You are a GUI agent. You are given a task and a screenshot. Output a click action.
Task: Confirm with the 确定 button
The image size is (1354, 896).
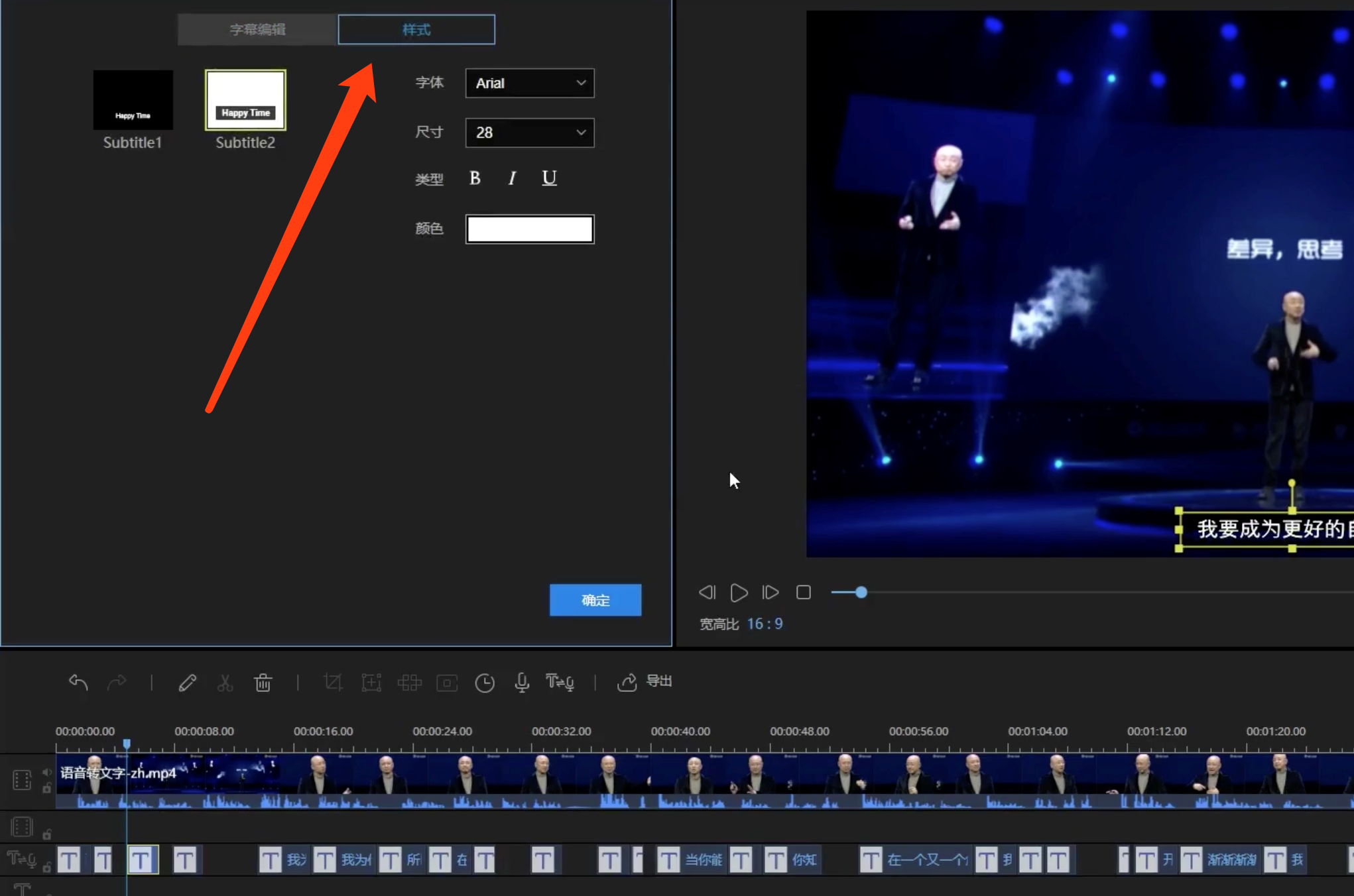595,600
